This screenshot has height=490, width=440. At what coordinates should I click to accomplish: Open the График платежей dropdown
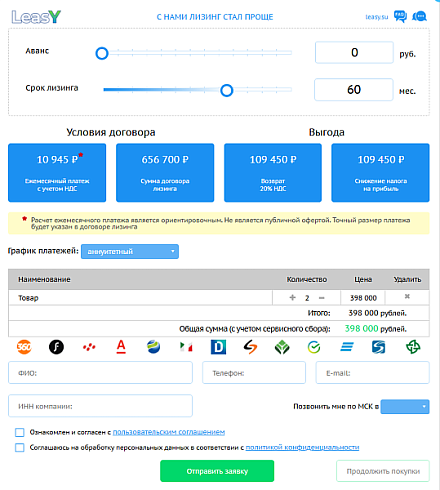tap(130, 251)
